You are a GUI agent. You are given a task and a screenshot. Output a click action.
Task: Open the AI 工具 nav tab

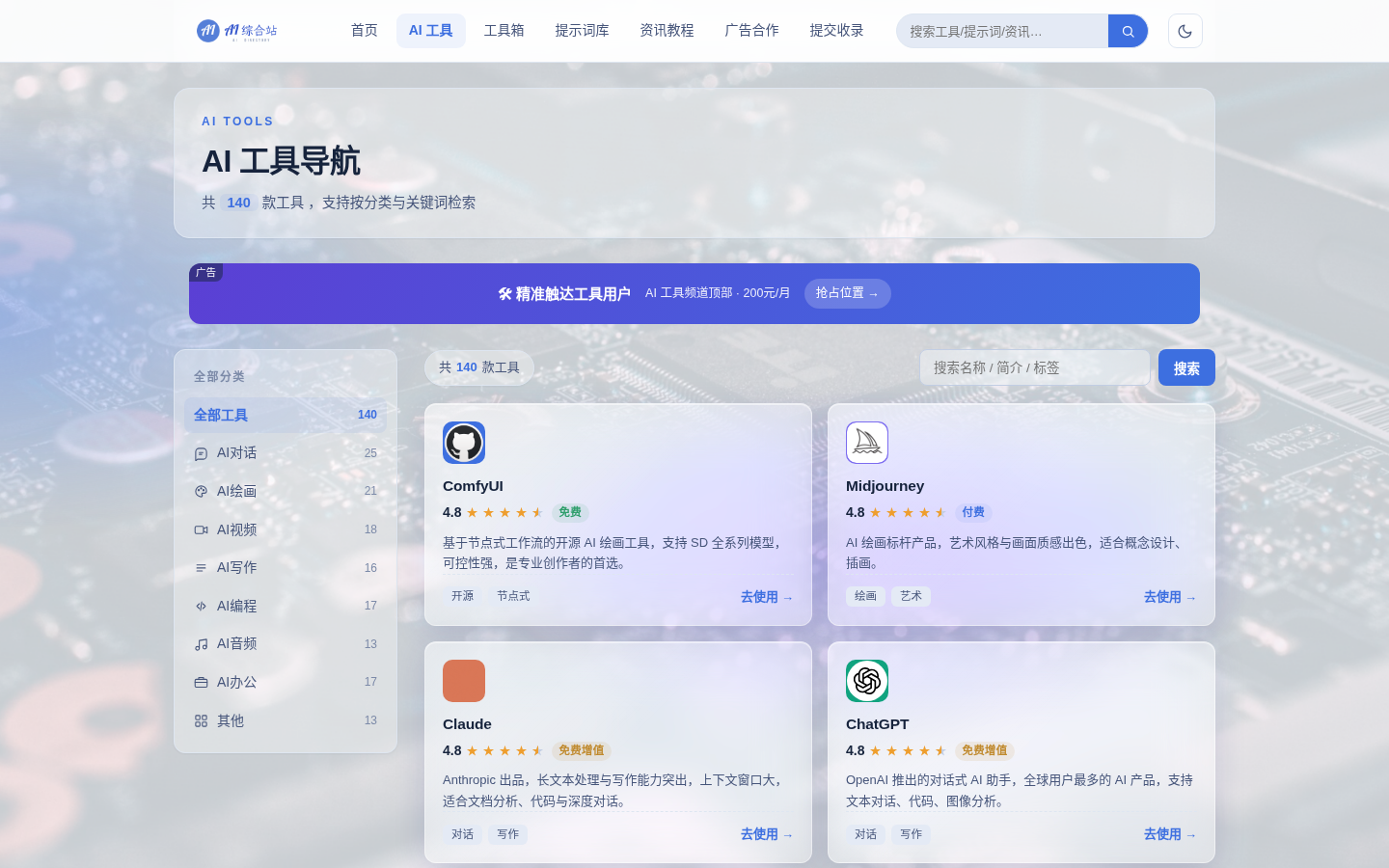click(431, 31)
